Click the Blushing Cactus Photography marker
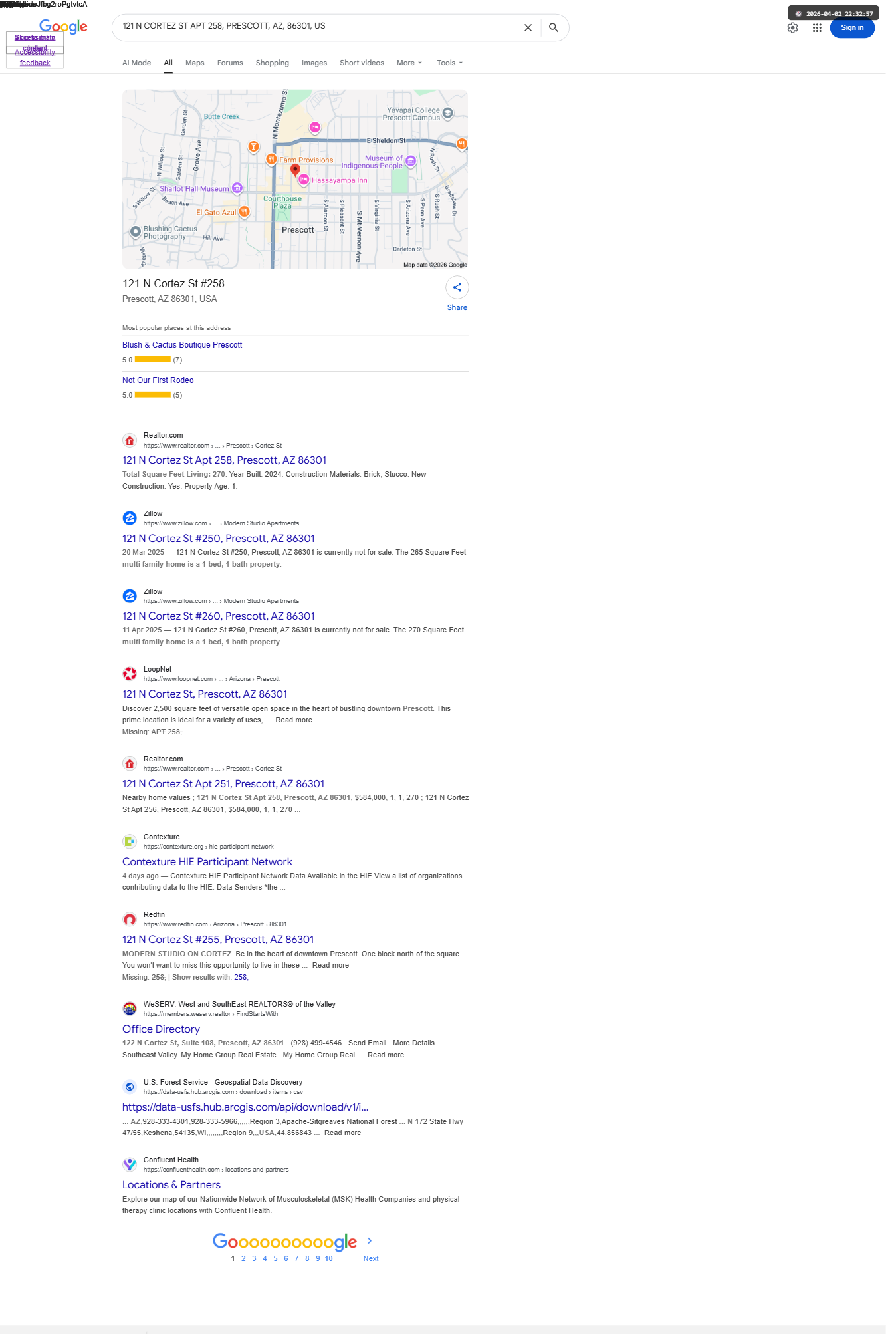Viewport: 896px width, 1334px height. pos(136,232)
